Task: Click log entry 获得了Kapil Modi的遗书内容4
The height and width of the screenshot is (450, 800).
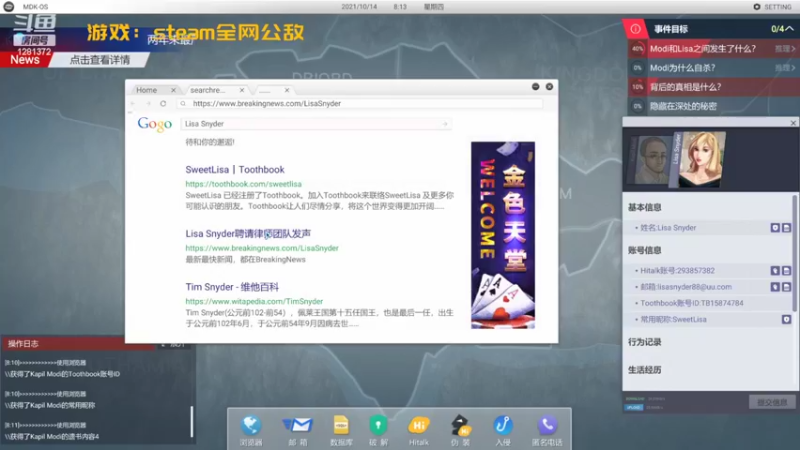Action: [52, 437]
